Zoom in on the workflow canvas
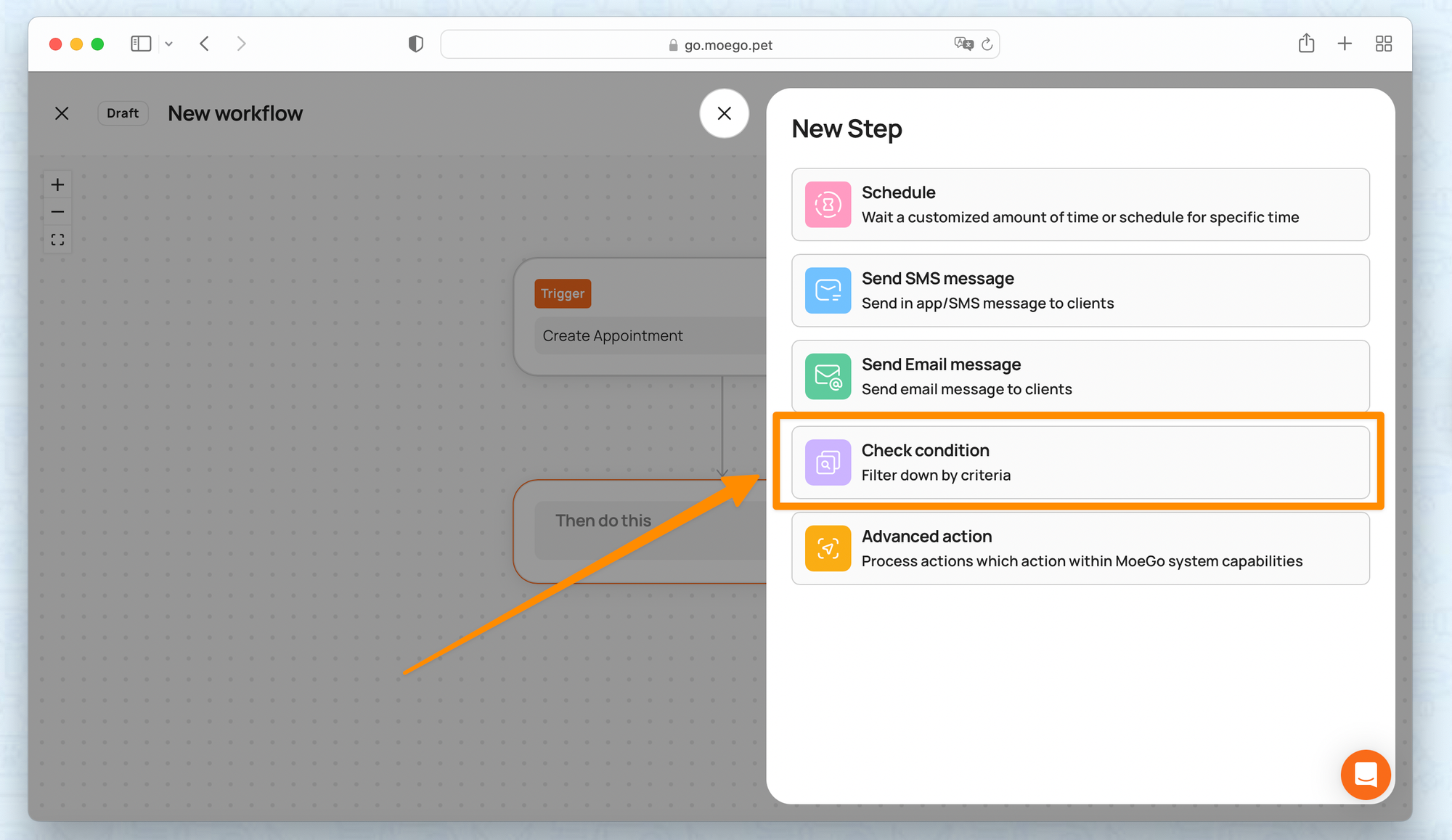 coord(57,184)
